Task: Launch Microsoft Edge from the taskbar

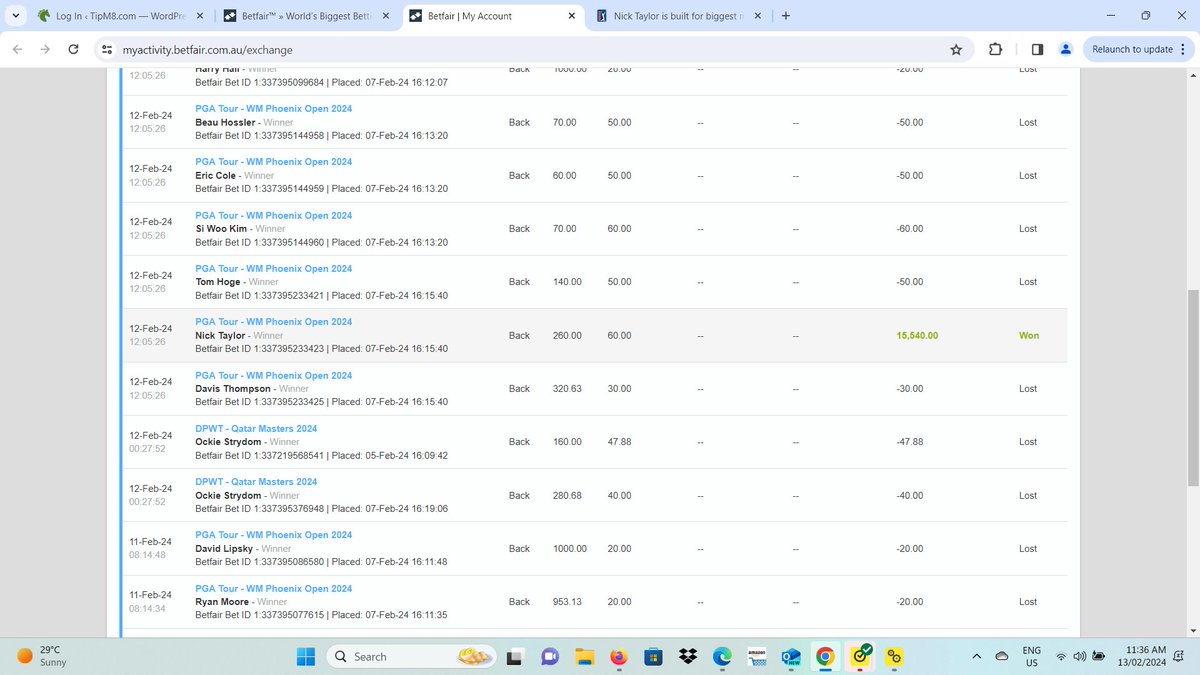Action: click(721, 656)
